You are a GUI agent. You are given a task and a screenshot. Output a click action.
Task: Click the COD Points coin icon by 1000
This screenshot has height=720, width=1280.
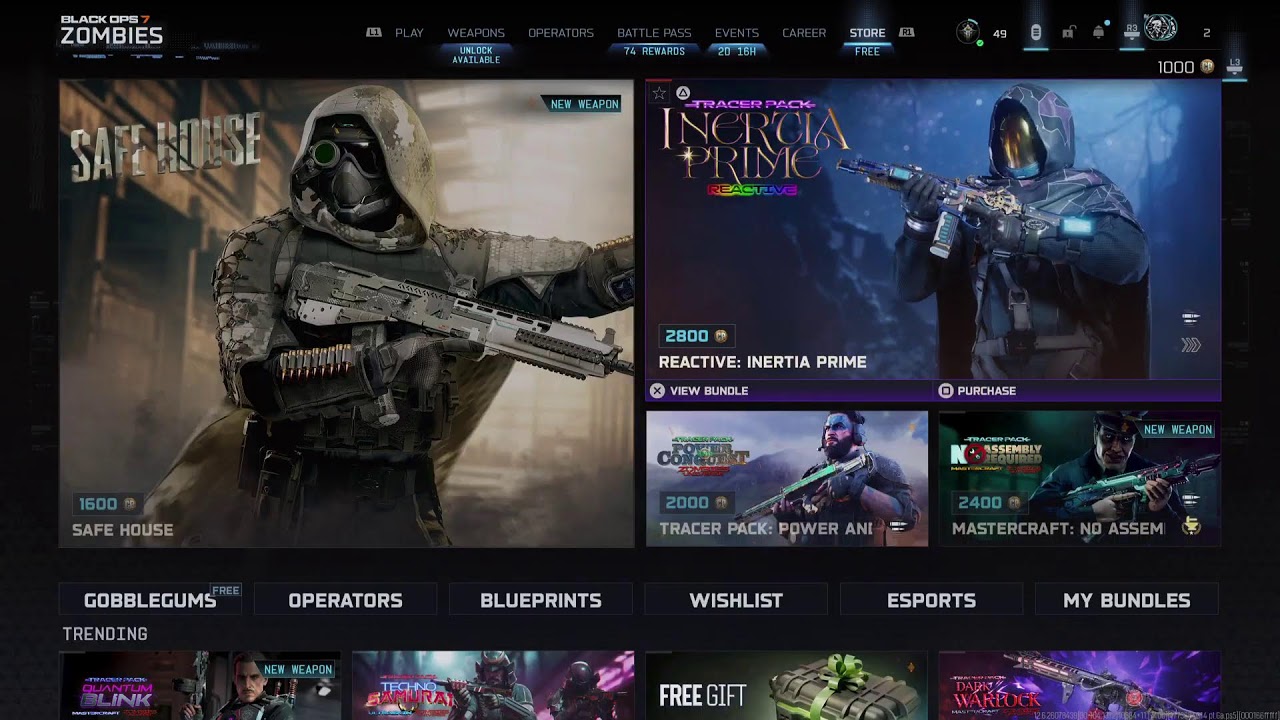coord(1207,67)
